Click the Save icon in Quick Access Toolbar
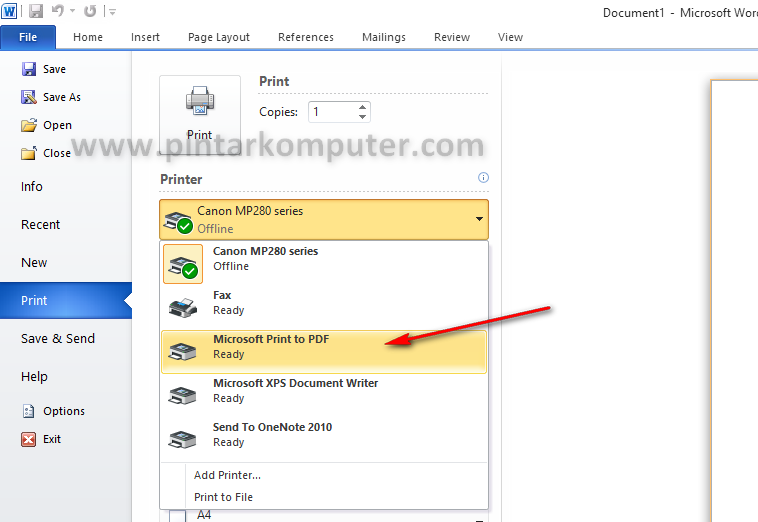This screenshot has height=522, width=758. coord(35,11)
